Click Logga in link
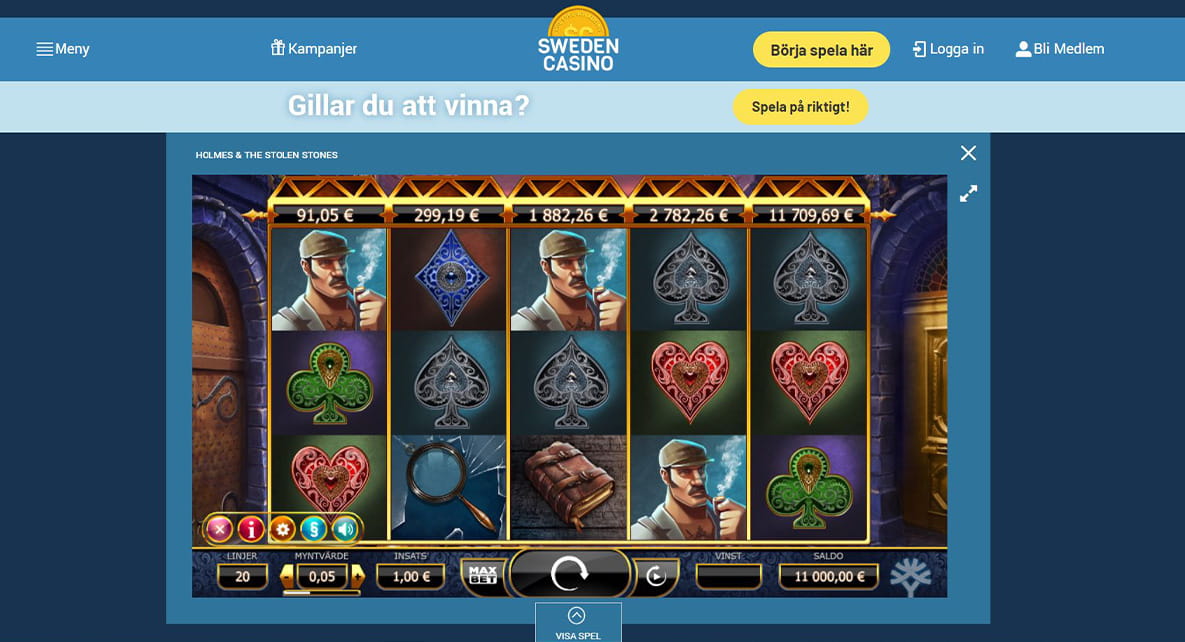This screenshot has height=642, width=1185. [x=948, y=49]
